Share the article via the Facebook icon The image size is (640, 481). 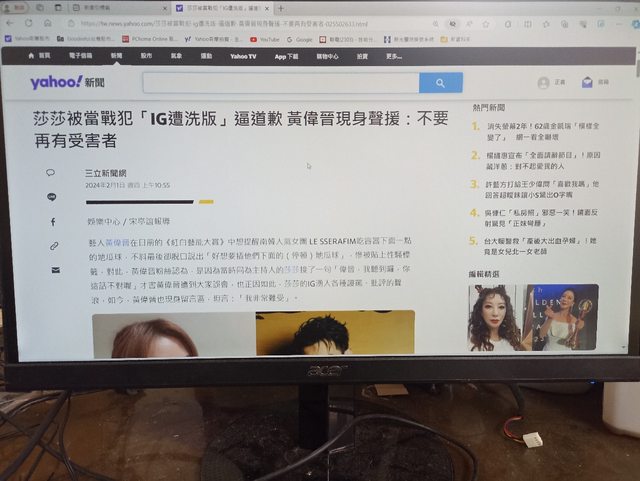(53, 222)
